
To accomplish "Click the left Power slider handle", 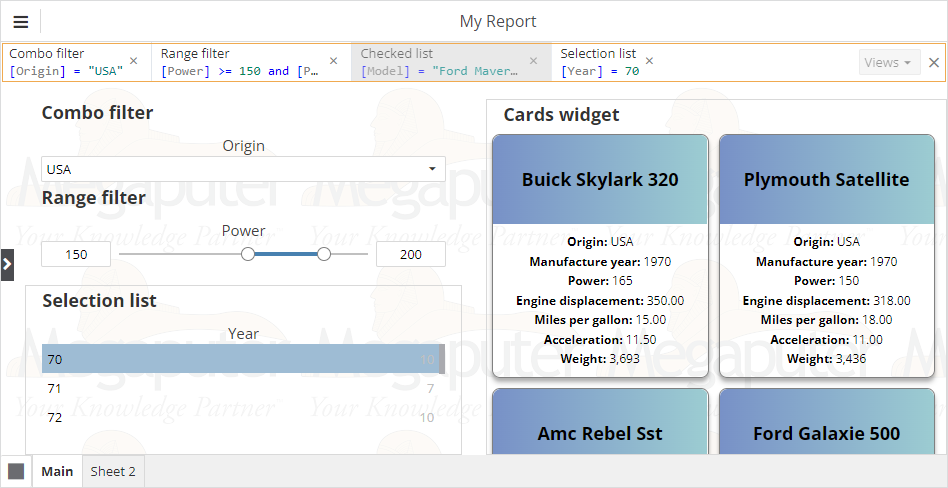I will (248, 254).
